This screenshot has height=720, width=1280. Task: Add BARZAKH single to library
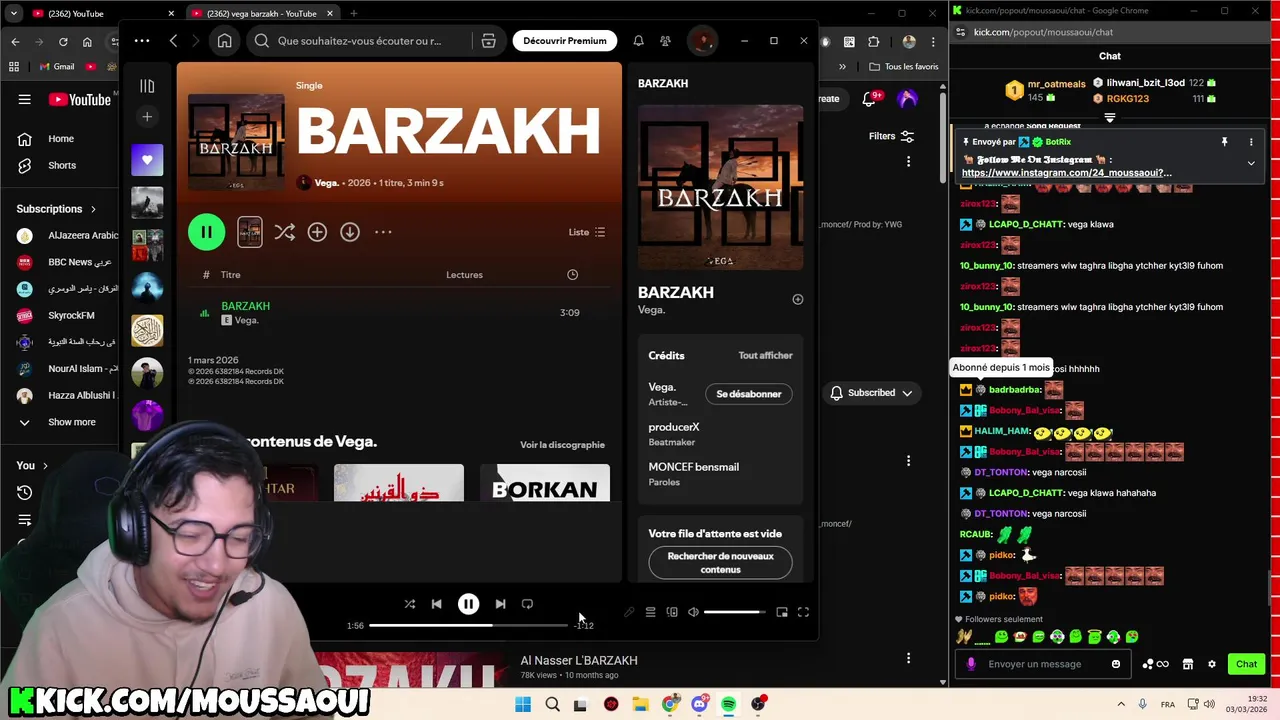click(x=317, y=232)
